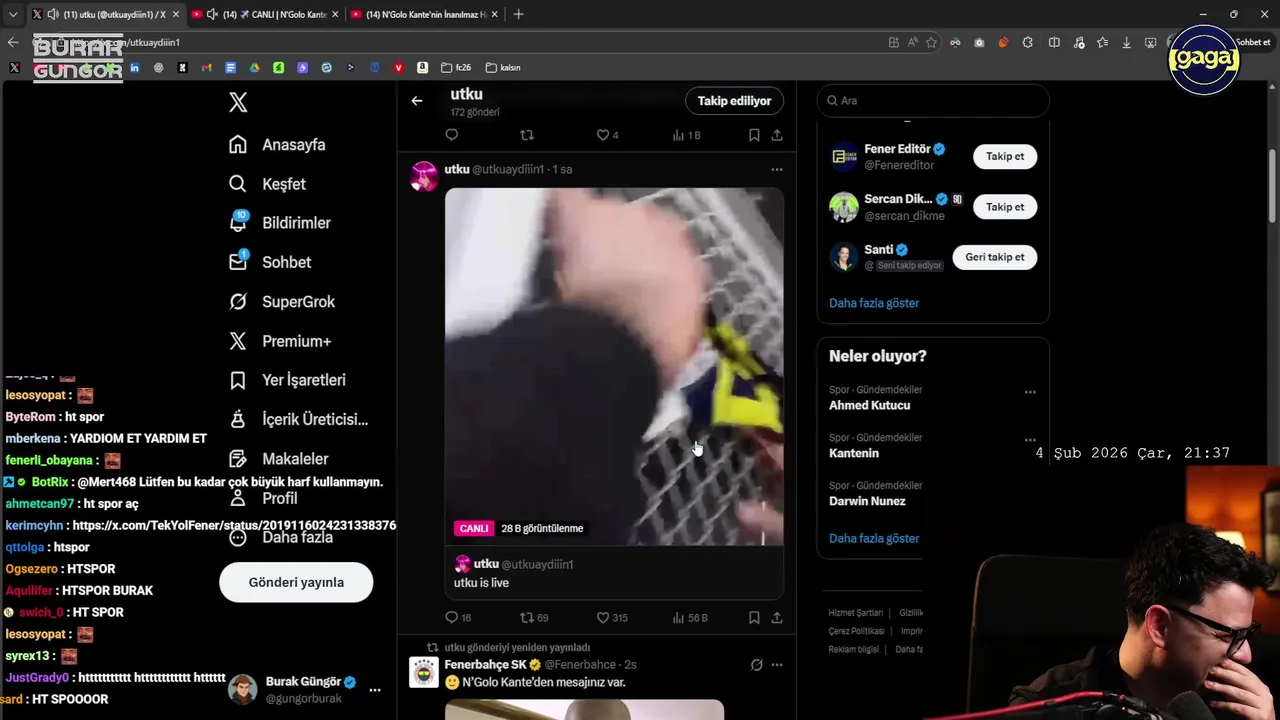Image resolution: width=1280 pixels, height=720 pixels.
Task: Follow Fener Editör with Takip et
Action: click(1005, 157)
